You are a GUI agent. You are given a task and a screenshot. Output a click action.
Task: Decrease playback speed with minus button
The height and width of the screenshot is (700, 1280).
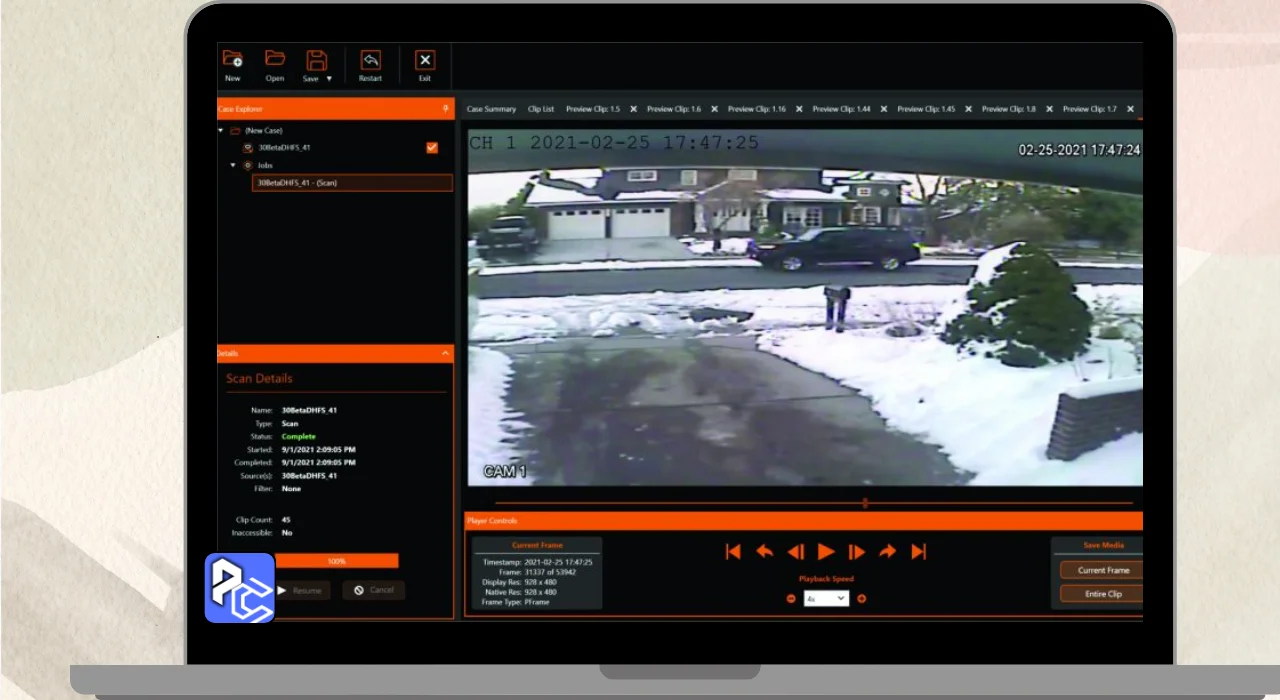click(x=791, y=598)
